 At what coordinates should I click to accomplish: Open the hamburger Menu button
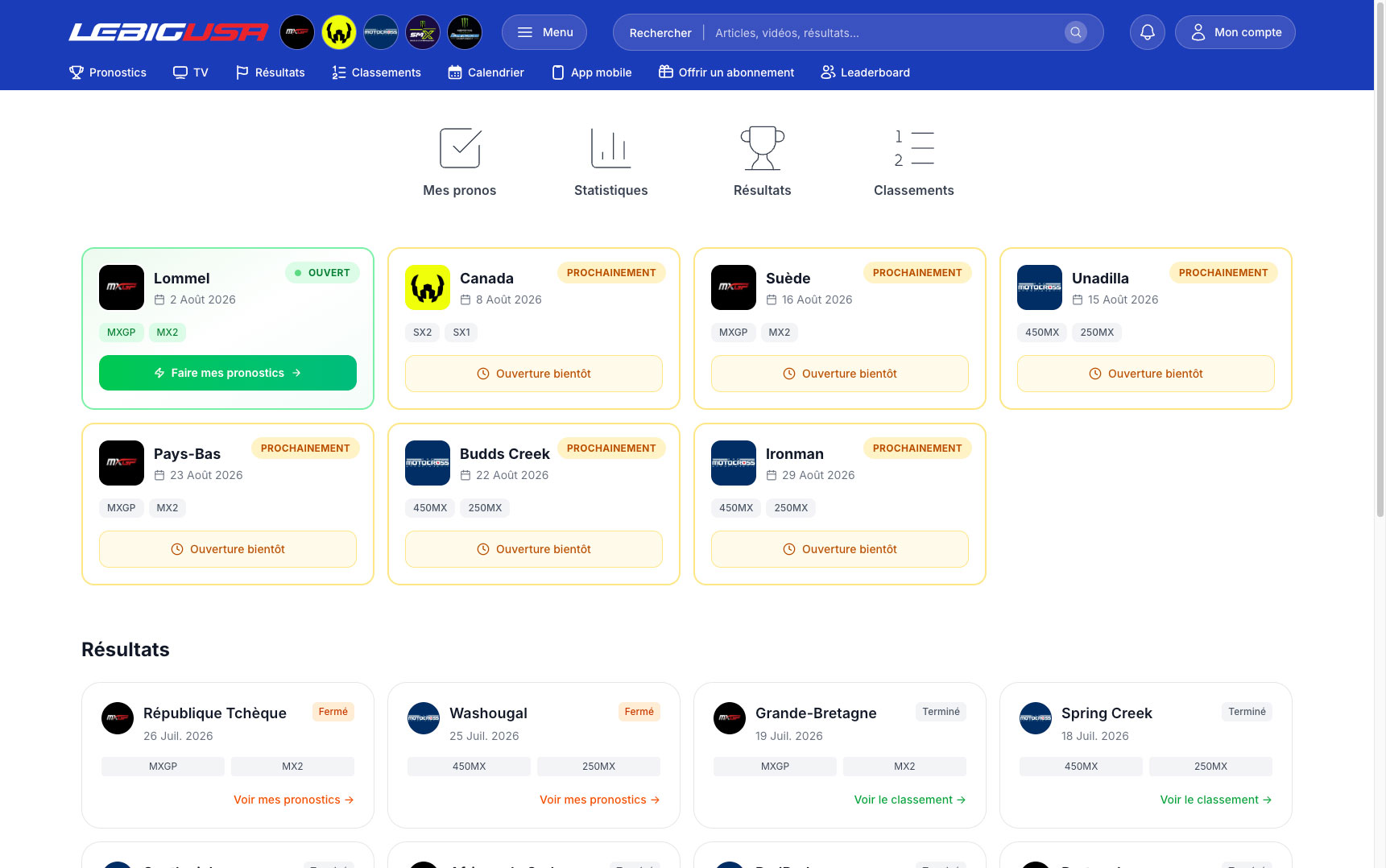coord(544,32)
